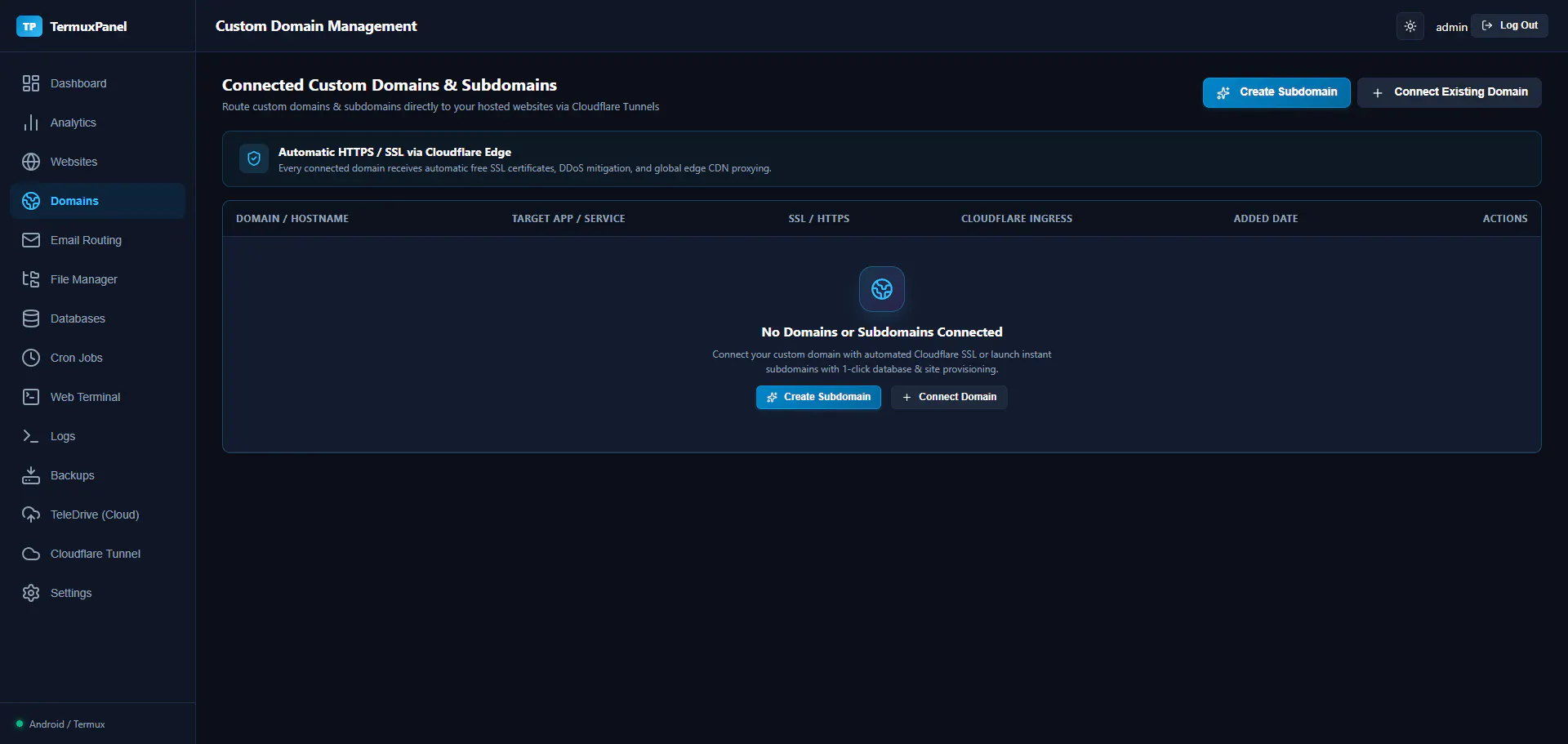The image size is (1568, 744).
Task: View Logs page
Action: [98, 436]
